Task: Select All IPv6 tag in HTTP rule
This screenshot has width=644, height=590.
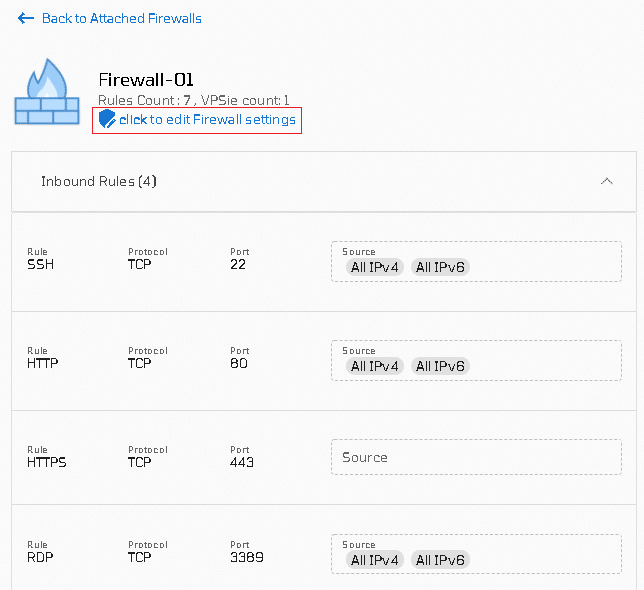Action: point(440,366)
